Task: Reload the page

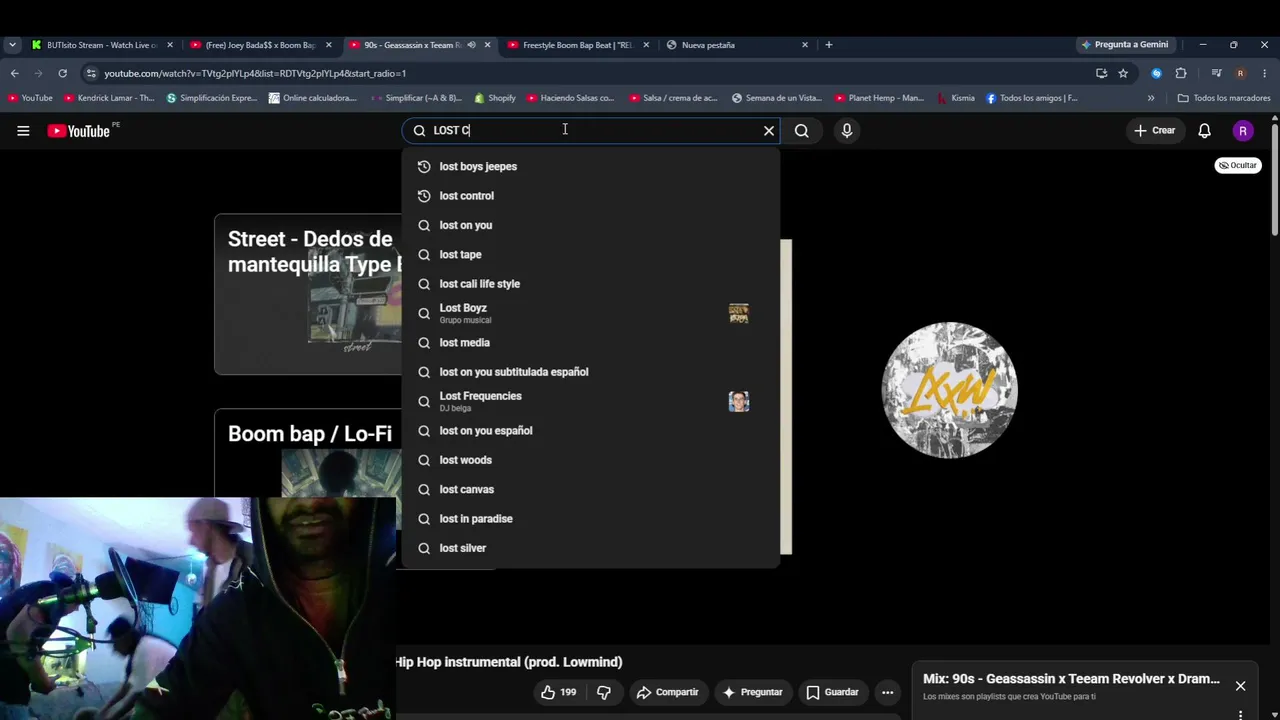Action: click(x=62, y=73)
